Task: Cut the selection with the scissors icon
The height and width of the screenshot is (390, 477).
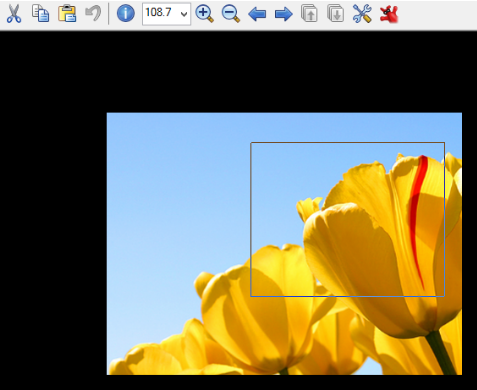Action: point(14,14)
